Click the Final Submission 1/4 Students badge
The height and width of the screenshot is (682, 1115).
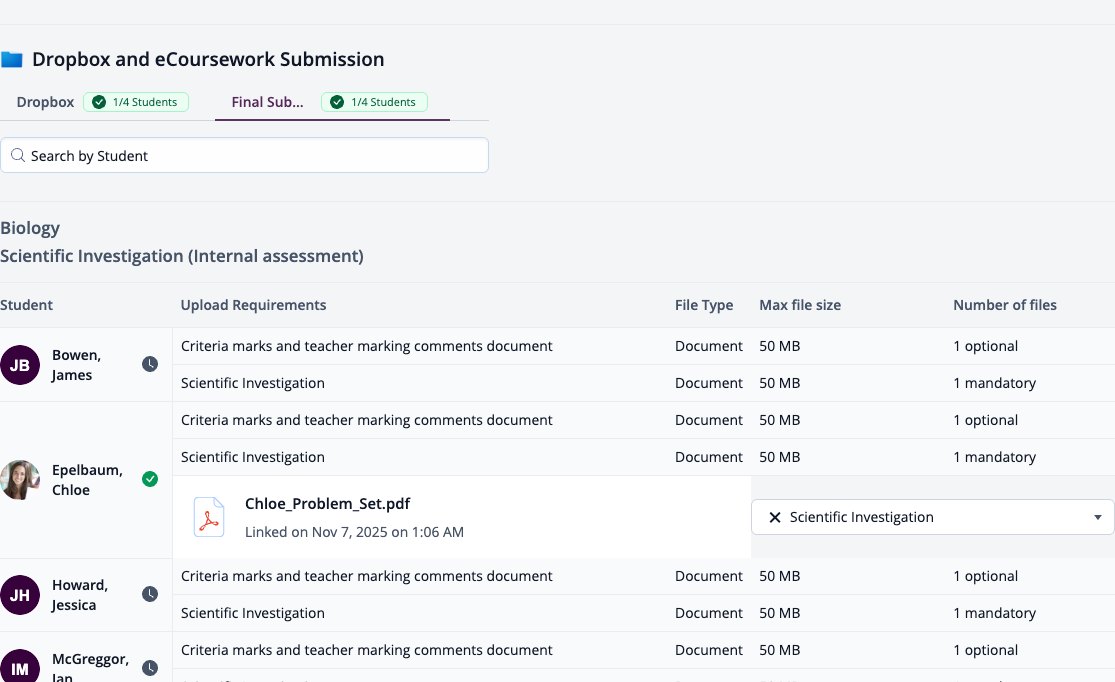click(374, 102)
